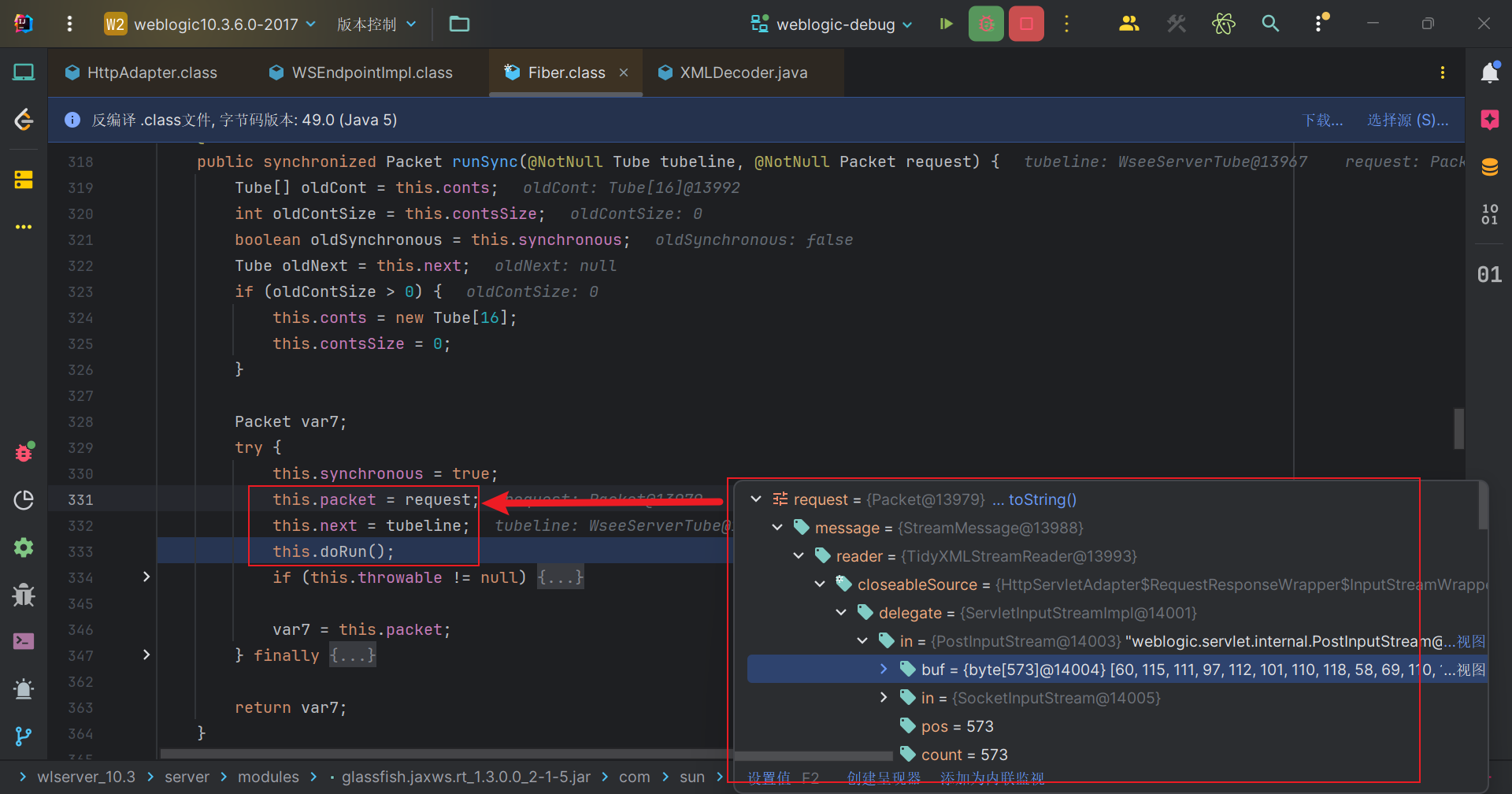Open the project folder icon in toolbar
The image size is (1512, 794).
click(x=459, y=24)
